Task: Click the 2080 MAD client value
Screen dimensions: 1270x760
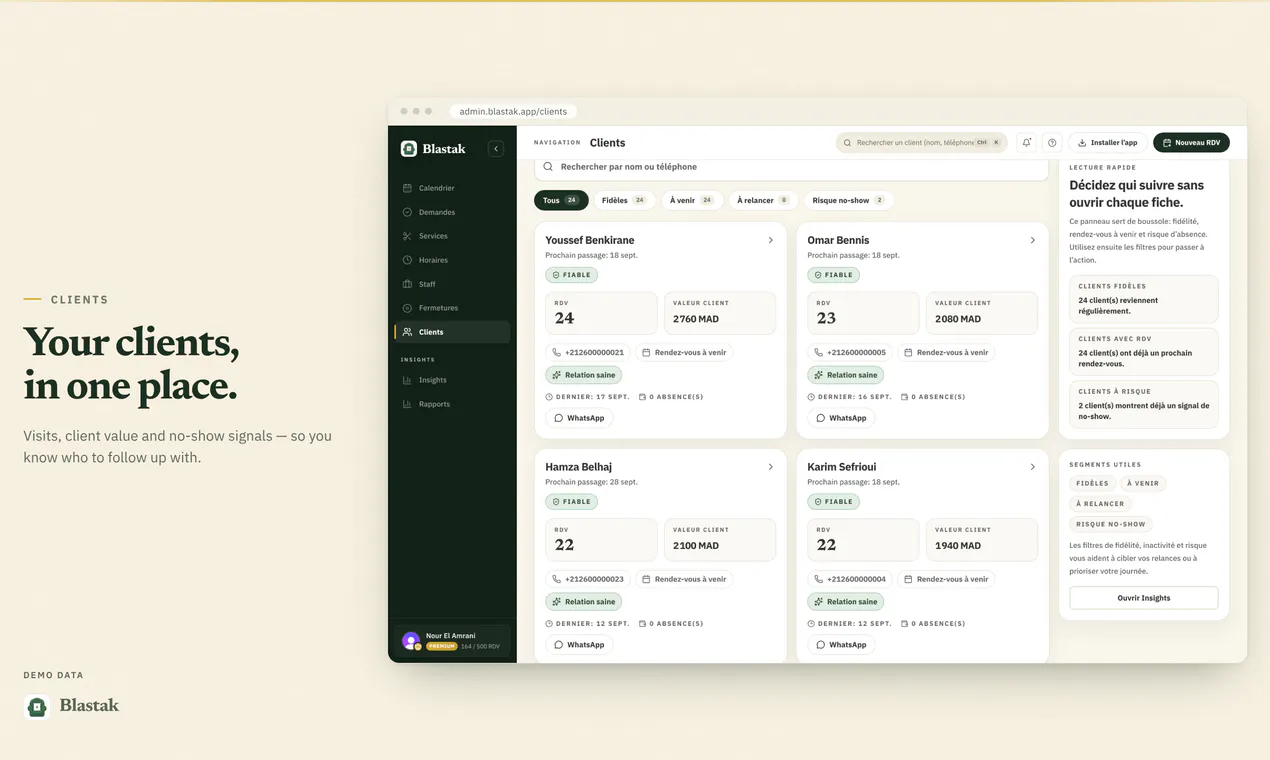Action: [x=958, y=319]
